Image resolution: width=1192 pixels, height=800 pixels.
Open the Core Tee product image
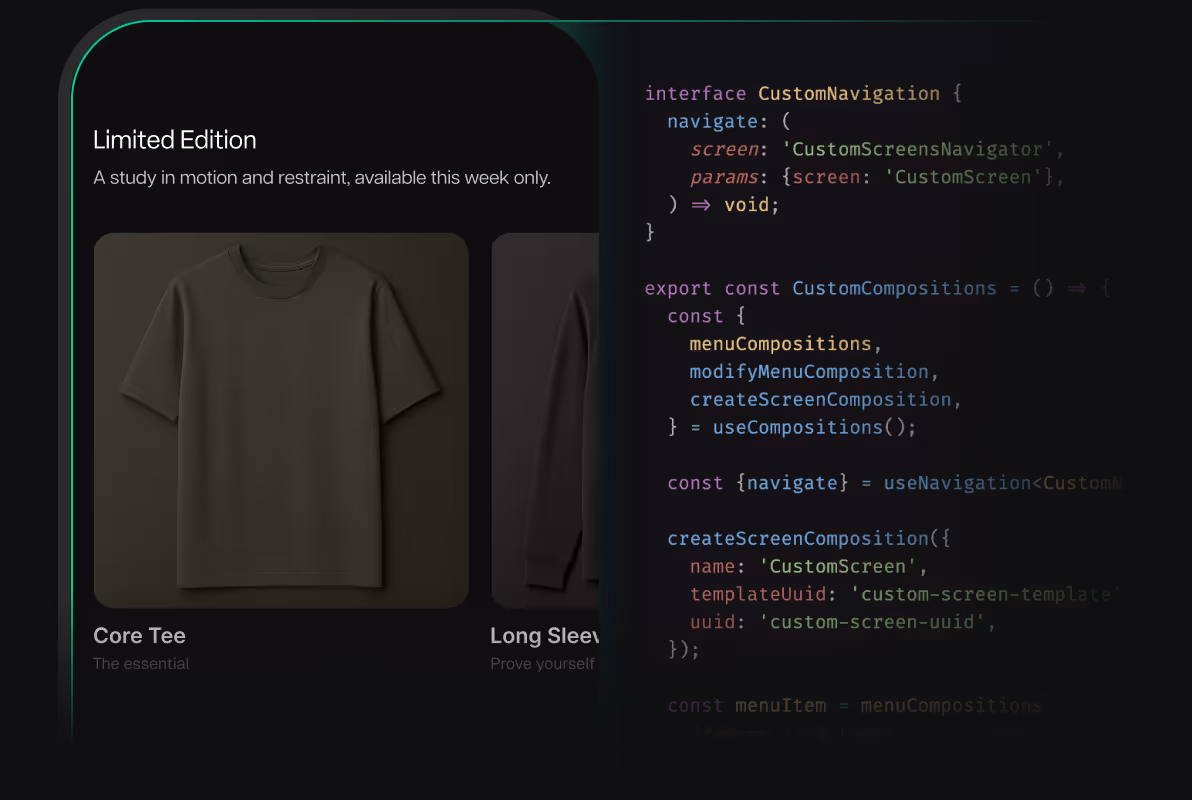pyautogui.click(x=281, y=421)
